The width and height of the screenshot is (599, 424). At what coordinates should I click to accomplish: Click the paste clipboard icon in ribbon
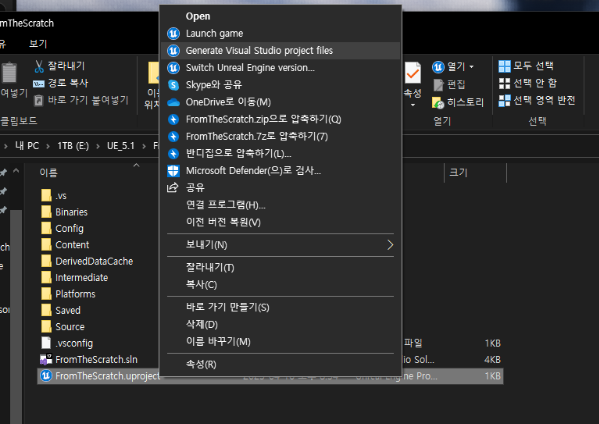click(9, 73)
